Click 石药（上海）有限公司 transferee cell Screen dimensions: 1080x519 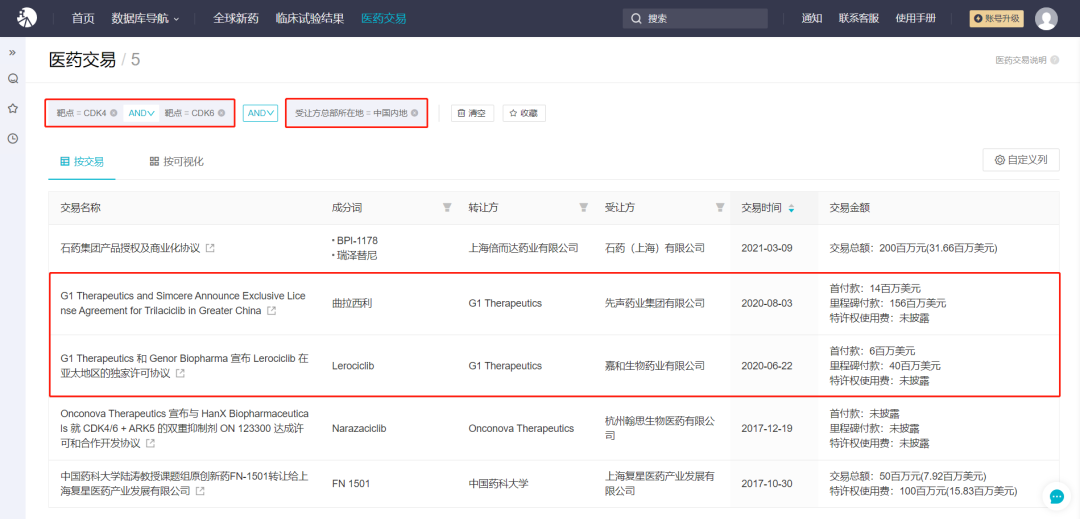[654, 248]
